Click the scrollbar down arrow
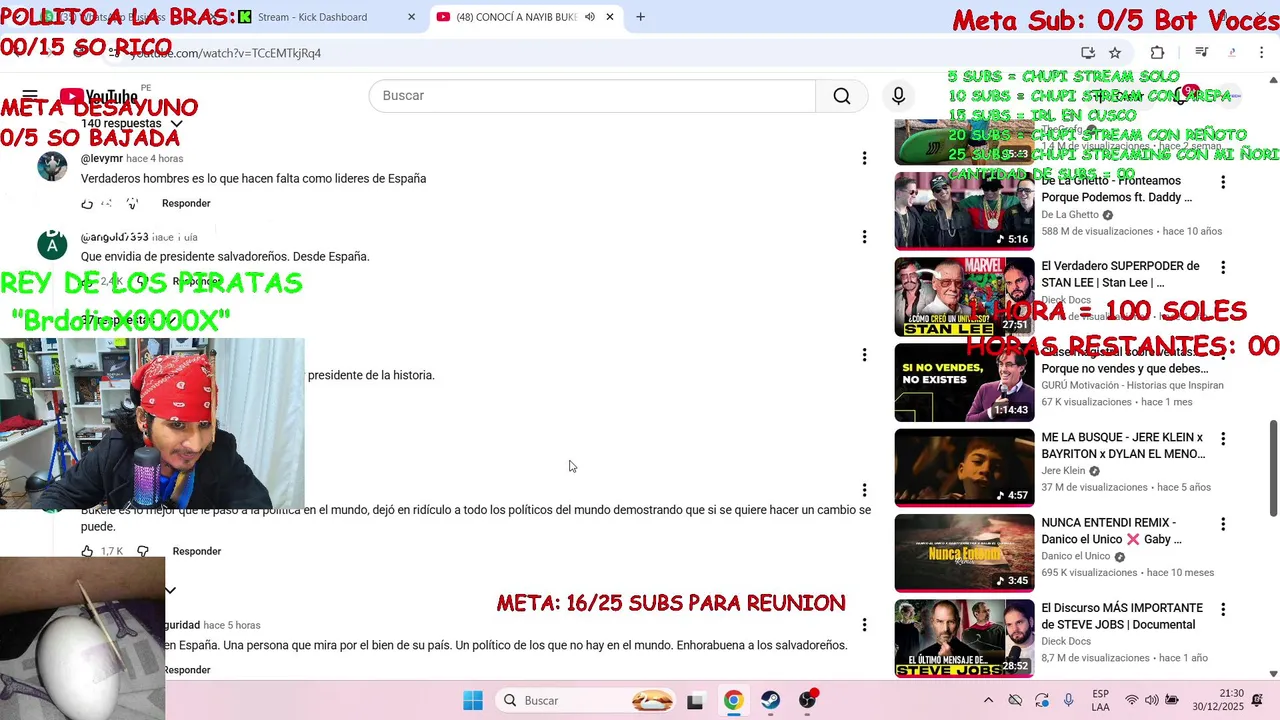The height and width of the screenshot is (720, 1280). (x=1273, y=674)
